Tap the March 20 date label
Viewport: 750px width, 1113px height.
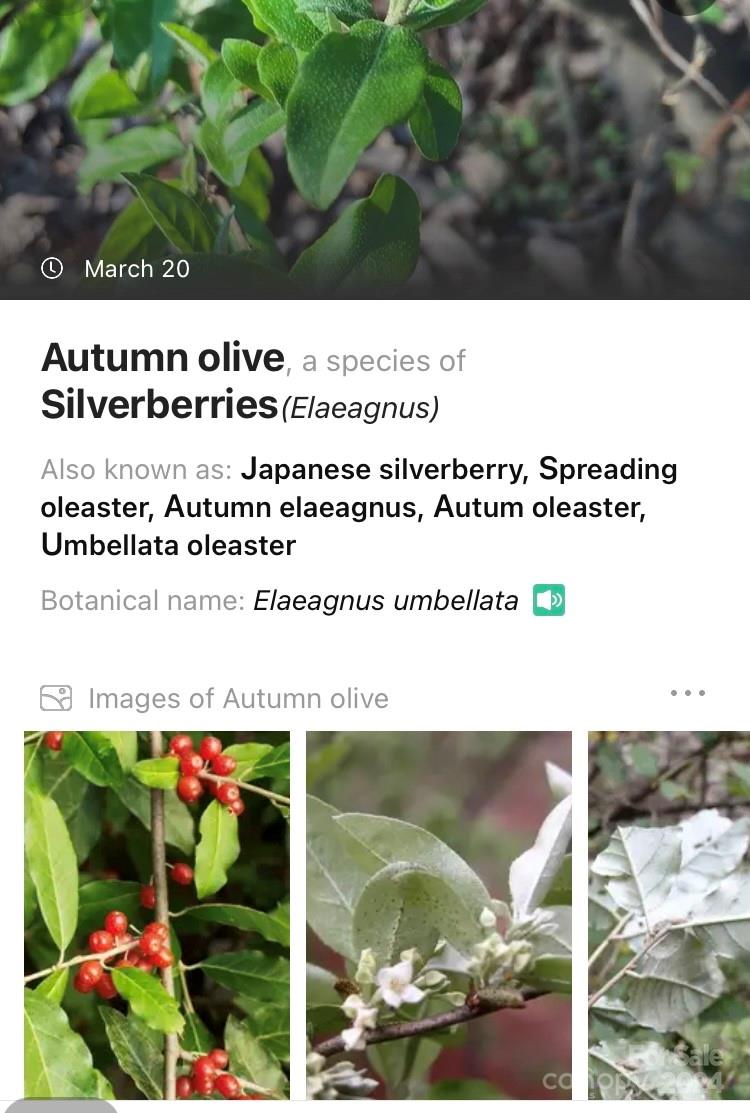point(137,269)
